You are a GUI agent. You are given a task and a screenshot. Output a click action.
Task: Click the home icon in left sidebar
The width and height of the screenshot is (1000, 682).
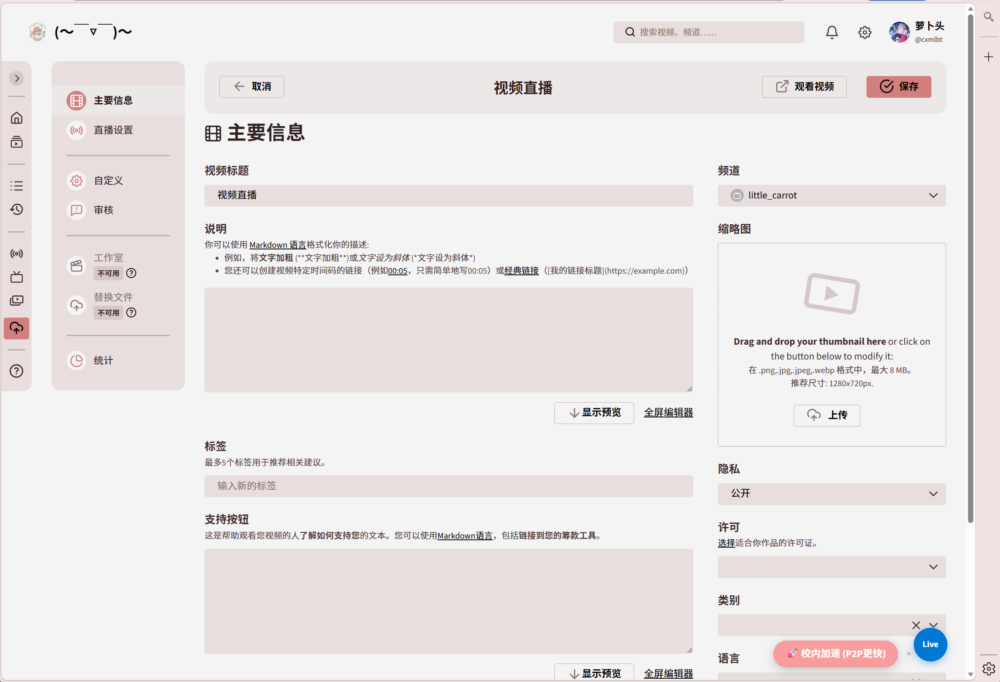[x=16, y=118]
